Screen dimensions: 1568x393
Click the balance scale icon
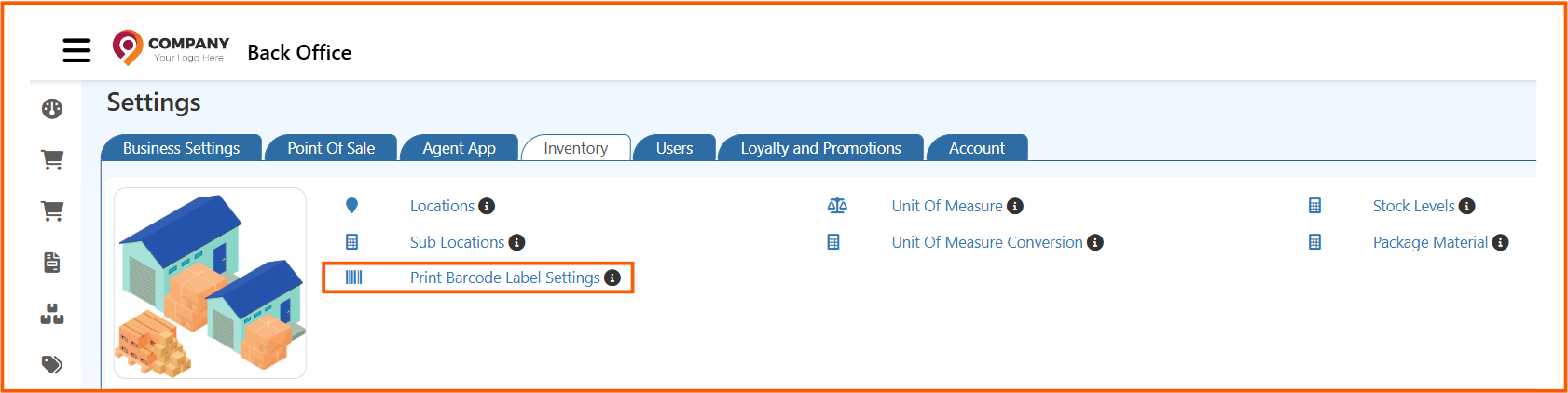pos(837,206)
